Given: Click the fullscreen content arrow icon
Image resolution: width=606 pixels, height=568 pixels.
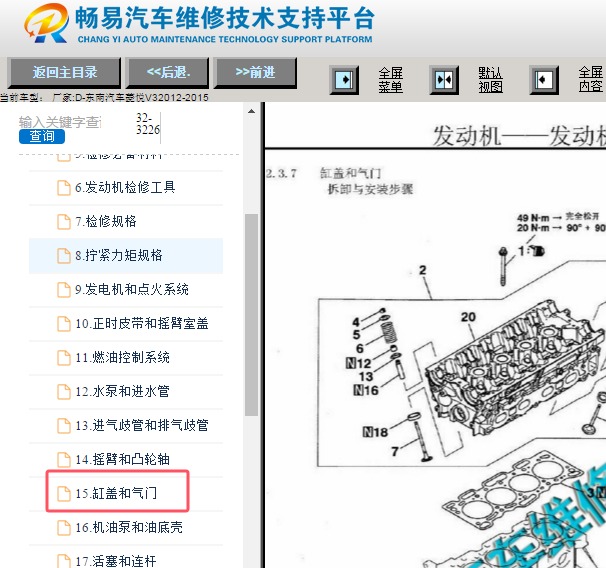Looking at the screenshot, I should click(x=544, y=80).
